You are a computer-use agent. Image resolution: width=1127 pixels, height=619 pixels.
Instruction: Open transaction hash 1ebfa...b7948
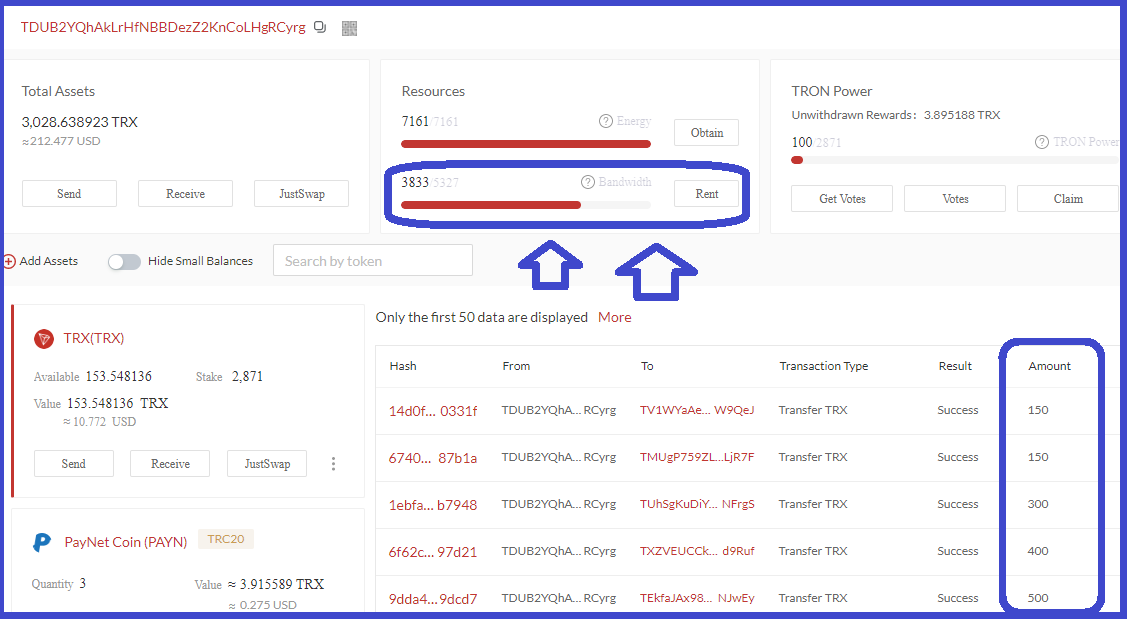[x=433, y=505]
